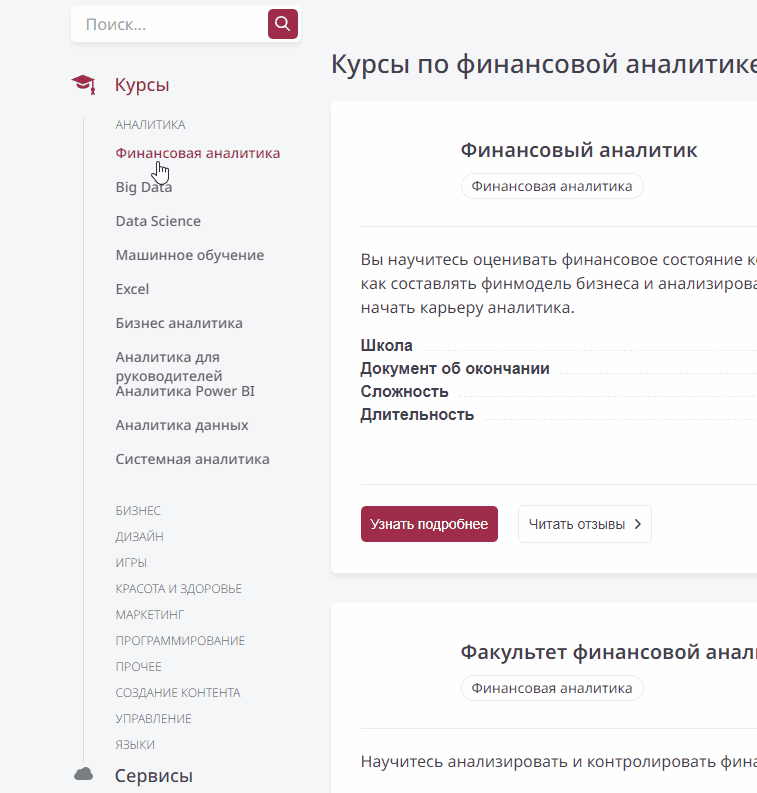Click the graduation cap Курсы icon
This screenshot has width=757, height=793.
(x=83, y=84)
